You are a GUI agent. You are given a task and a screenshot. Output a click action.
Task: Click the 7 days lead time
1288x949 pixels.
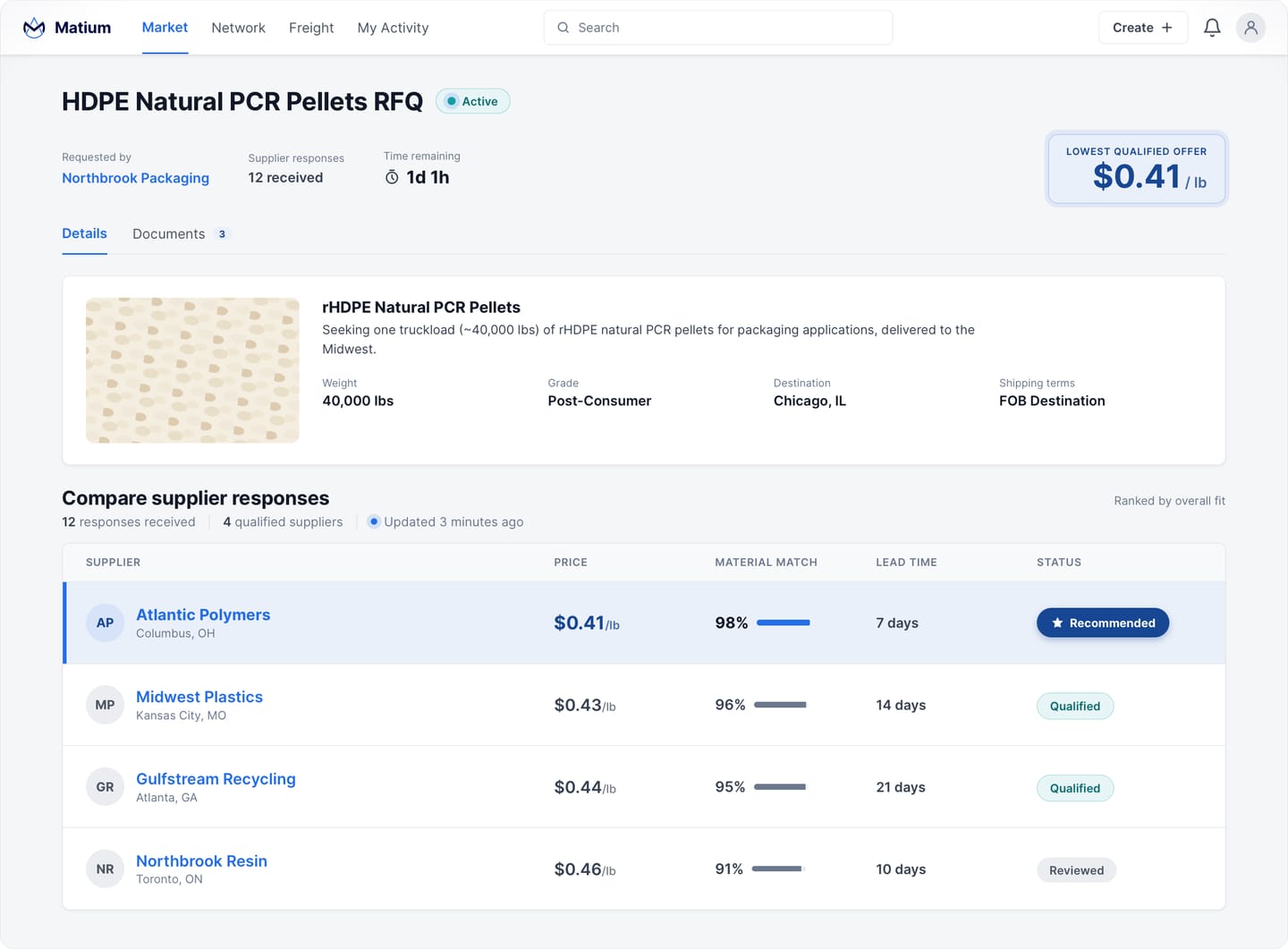[897, 623]
